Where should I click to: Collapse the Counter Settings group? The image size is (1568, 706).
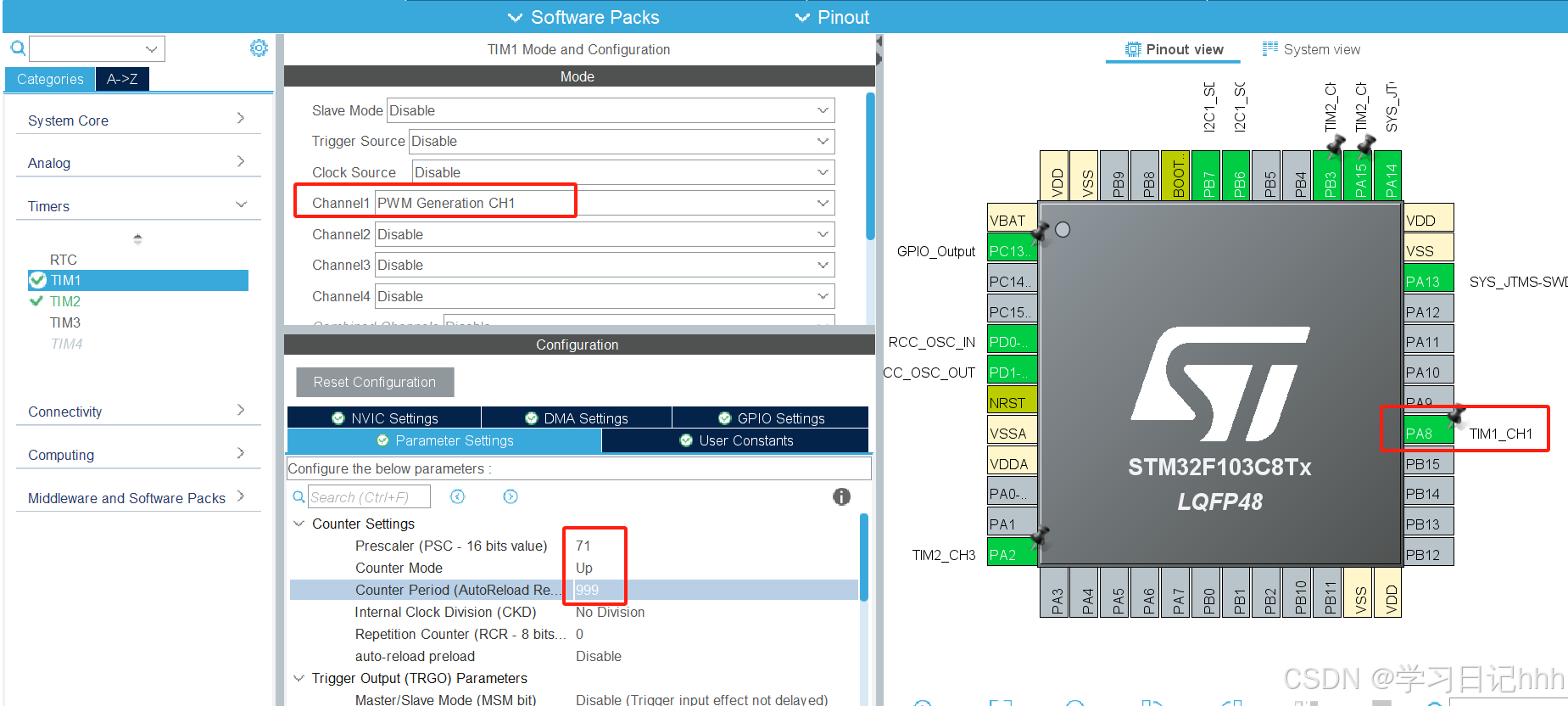[x=299, y=524]
